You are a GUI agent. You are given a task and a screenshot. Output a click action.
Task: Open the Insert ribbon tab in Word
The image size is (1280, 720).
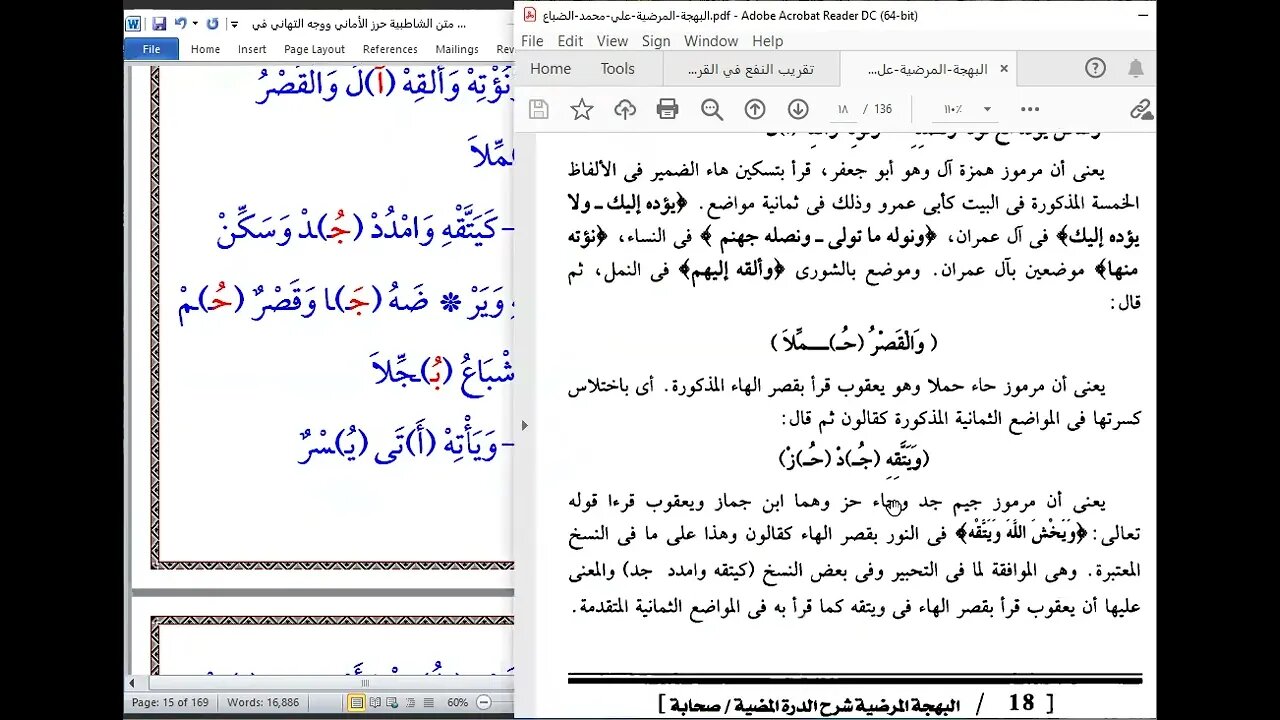(x=252, y=49)
